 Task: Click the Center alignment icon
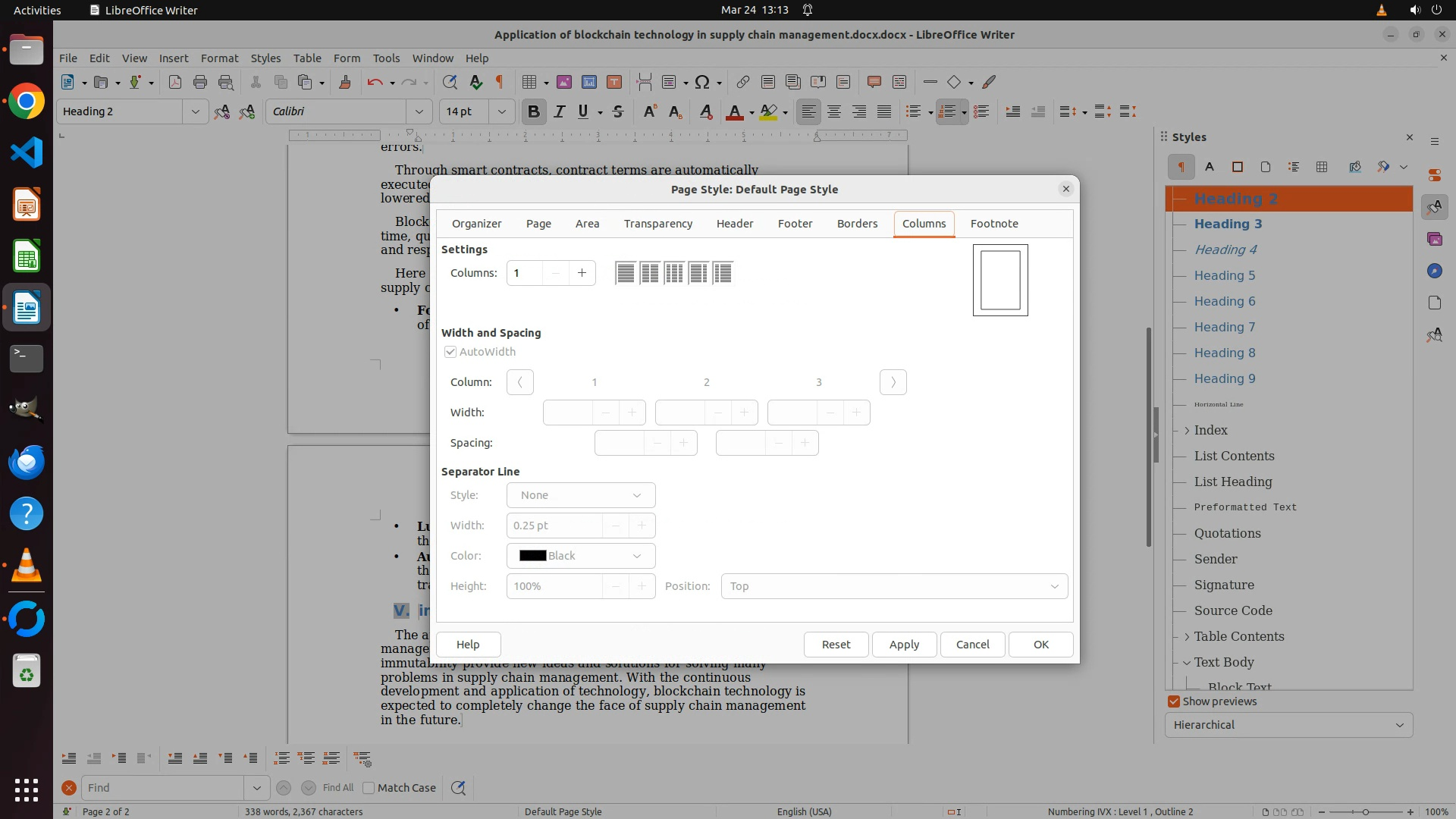click(834, 112)
